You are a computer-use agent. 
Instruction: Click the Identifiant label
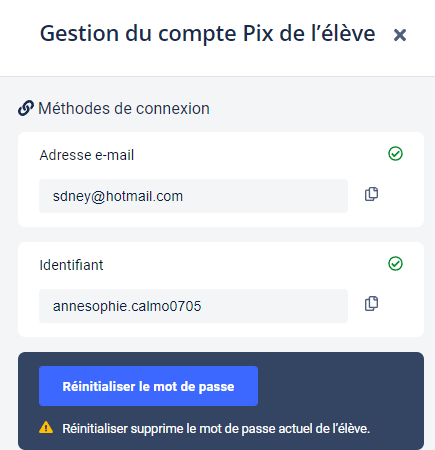71,265
